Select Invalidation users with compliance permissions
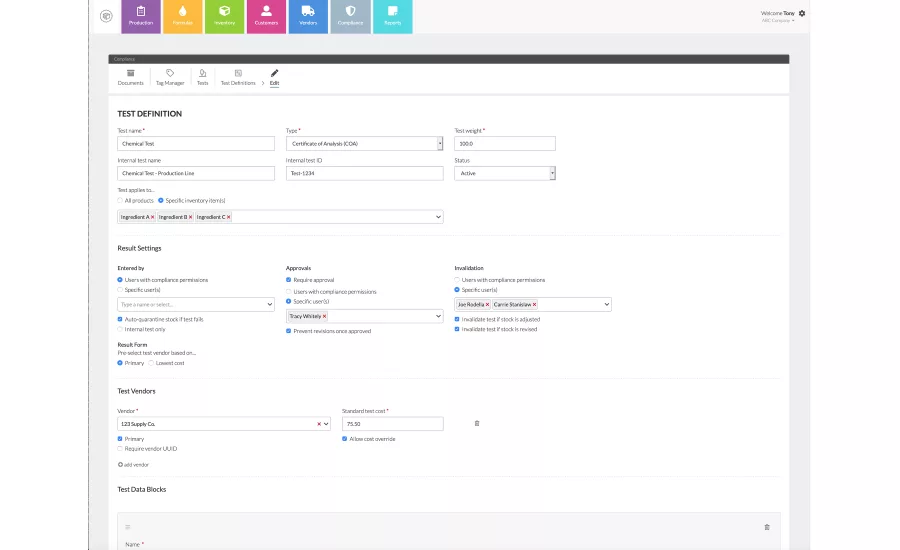 tap(457, 280)
